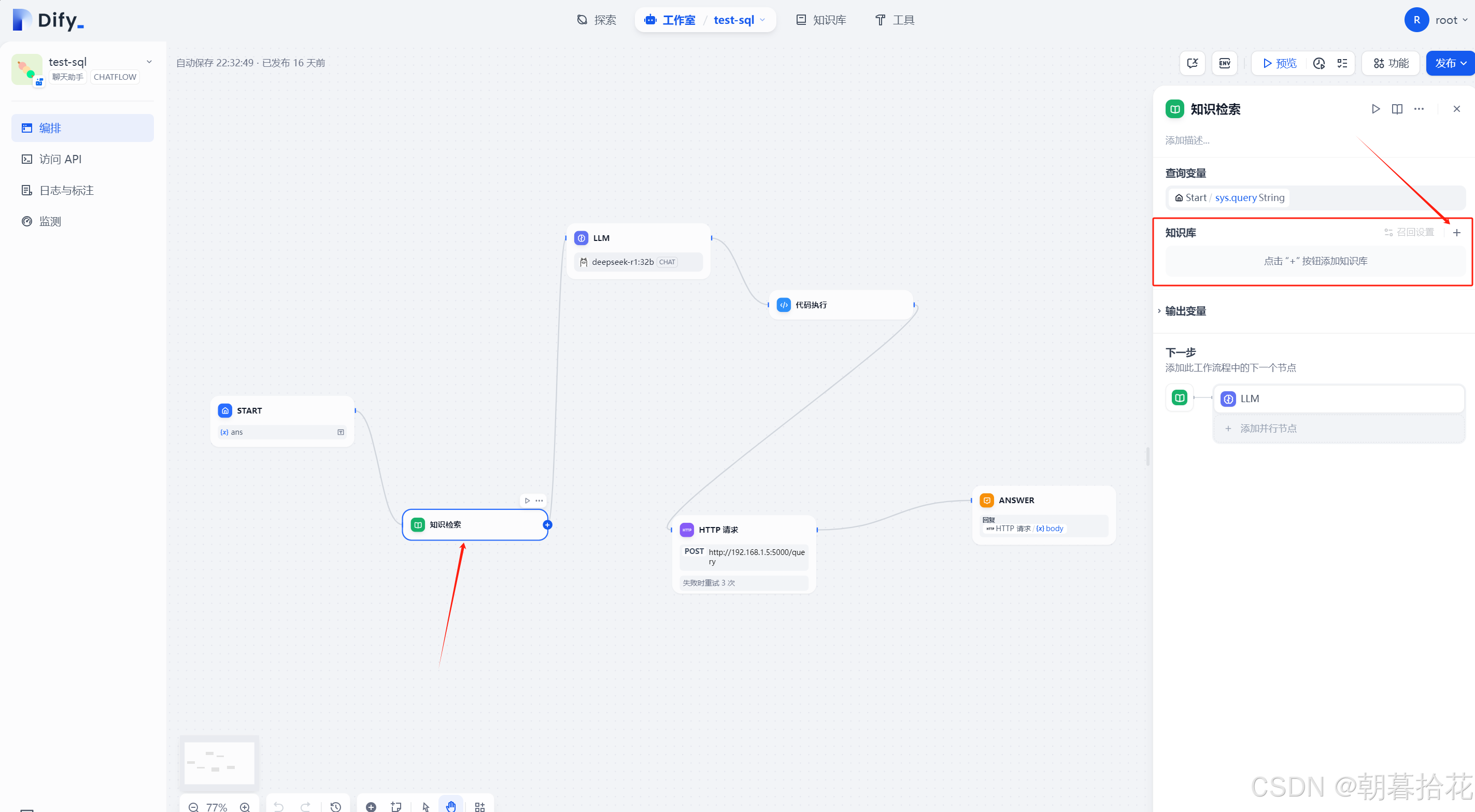Click the 添加描述 description field
1475x812 pixels.
pyautogui.click(x=1187, y=140)
